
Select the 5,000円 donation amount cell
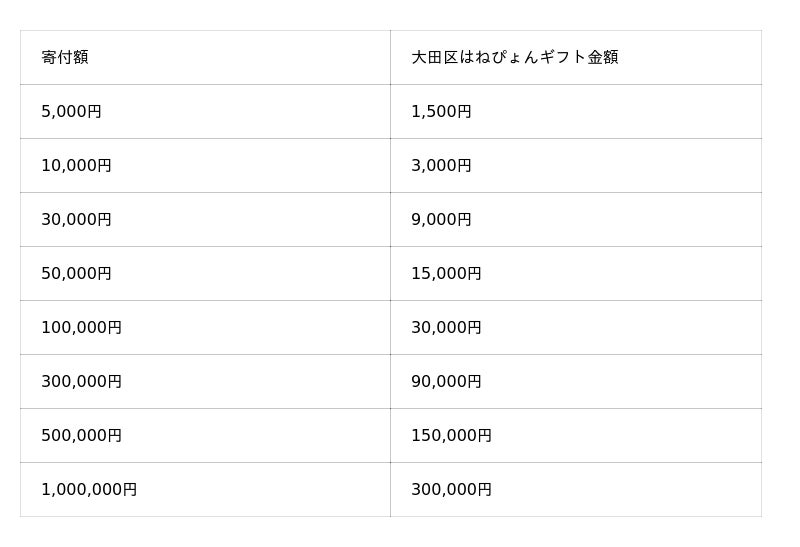(x=71, y=112)
